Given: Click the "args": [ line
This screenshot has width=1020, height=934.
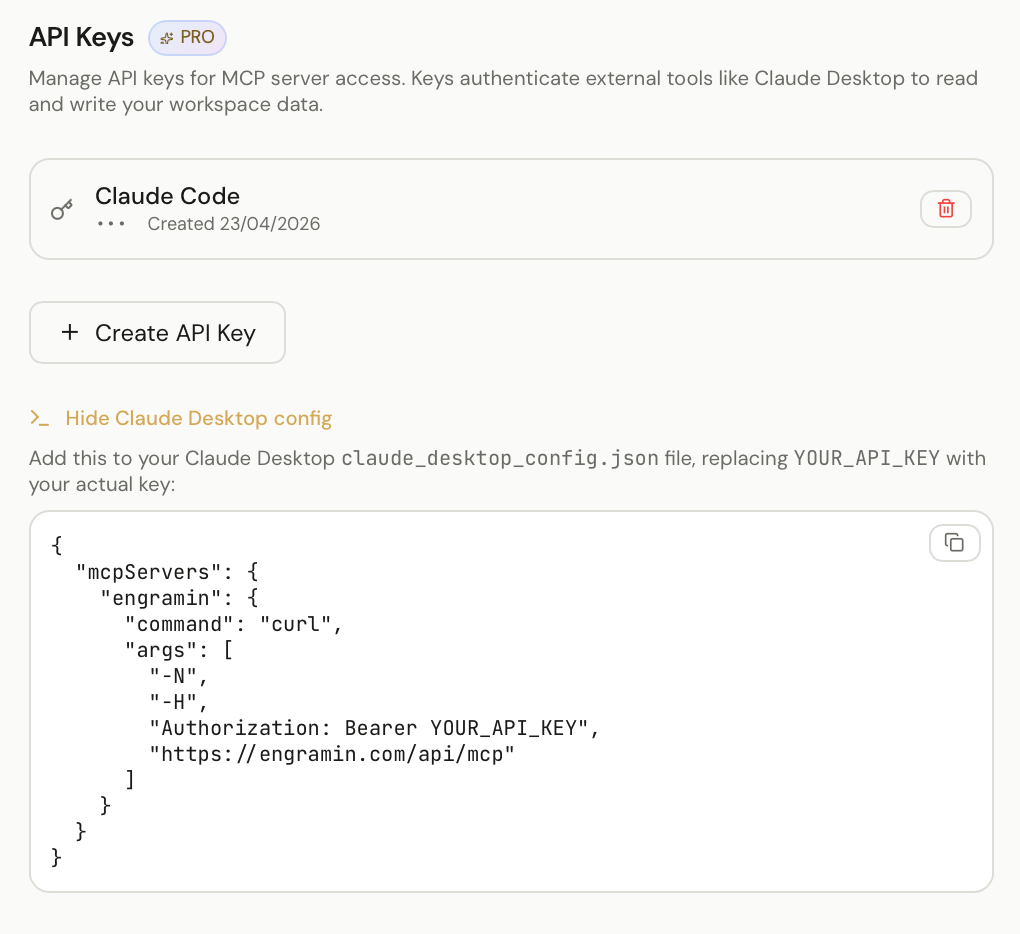Looking at the screenshot, I should pos(179,650).
